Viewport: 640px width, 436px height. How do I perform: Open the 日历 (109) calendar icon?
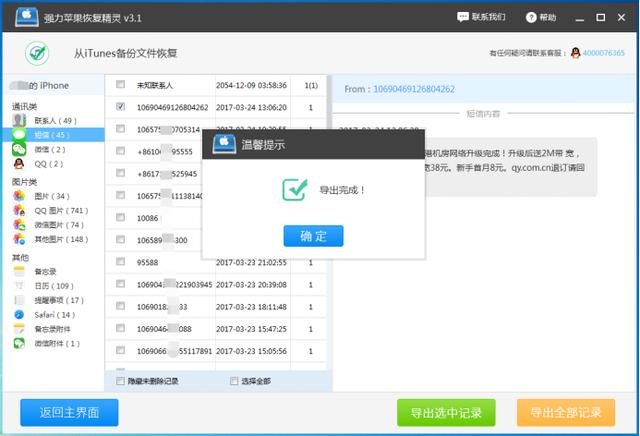[19, 286]
